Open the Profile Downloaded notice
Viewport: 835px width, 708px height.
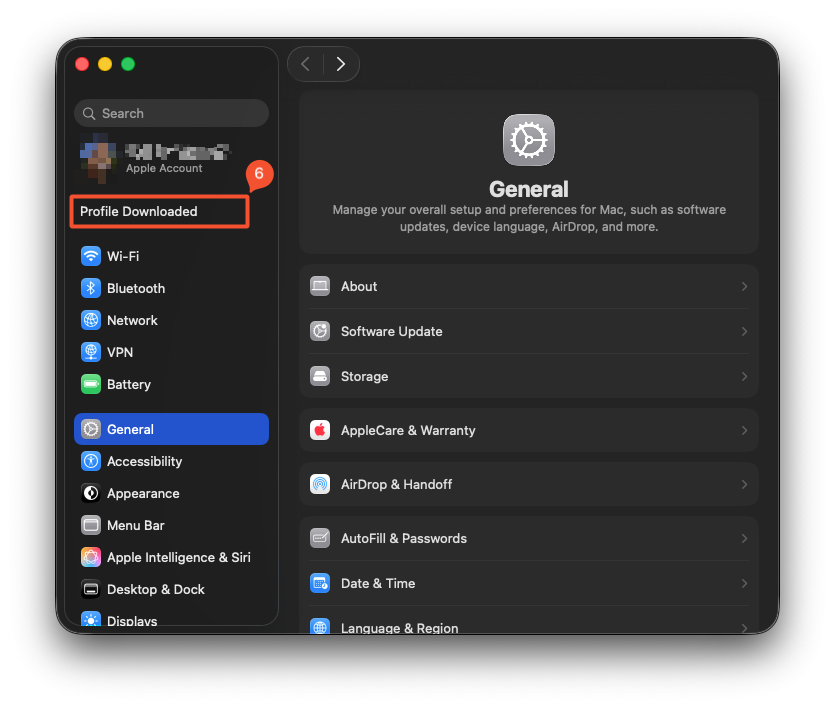pos(160,211)
